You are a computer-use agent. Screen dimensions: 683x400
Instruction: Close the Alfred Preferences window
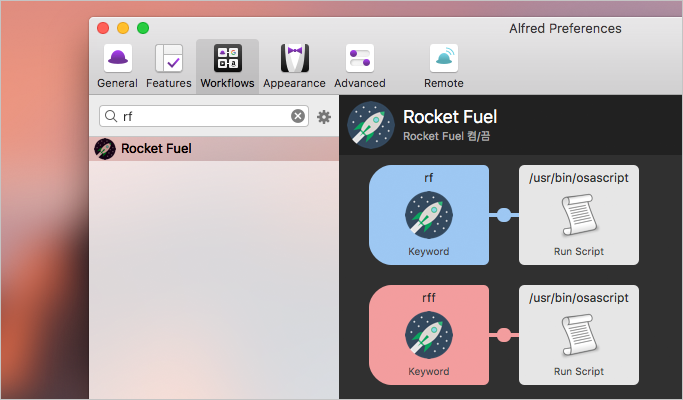(103, 28)
